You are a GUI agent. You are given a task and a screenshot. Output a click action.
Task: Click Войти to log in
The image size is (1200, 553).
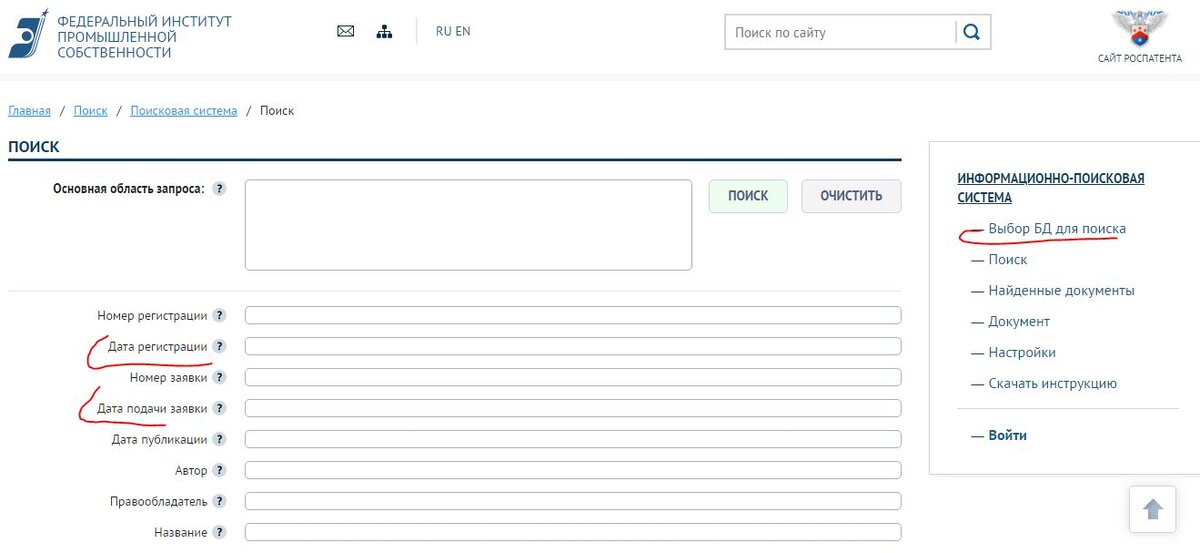[x=1007, y=436]
